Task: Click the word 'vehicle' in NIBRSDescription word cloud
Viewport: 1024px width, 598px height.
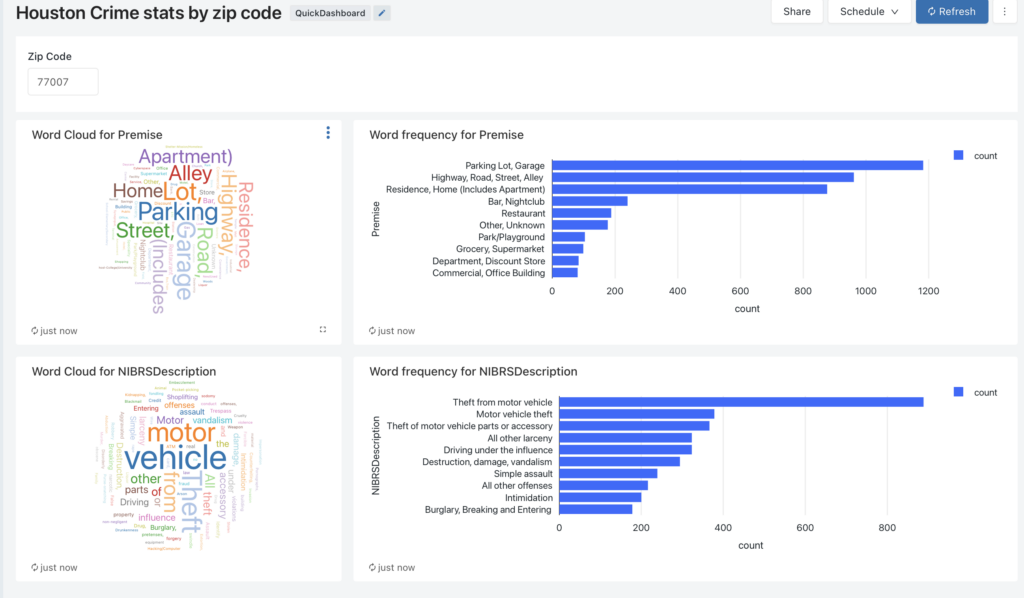Action: coord(175,458)
